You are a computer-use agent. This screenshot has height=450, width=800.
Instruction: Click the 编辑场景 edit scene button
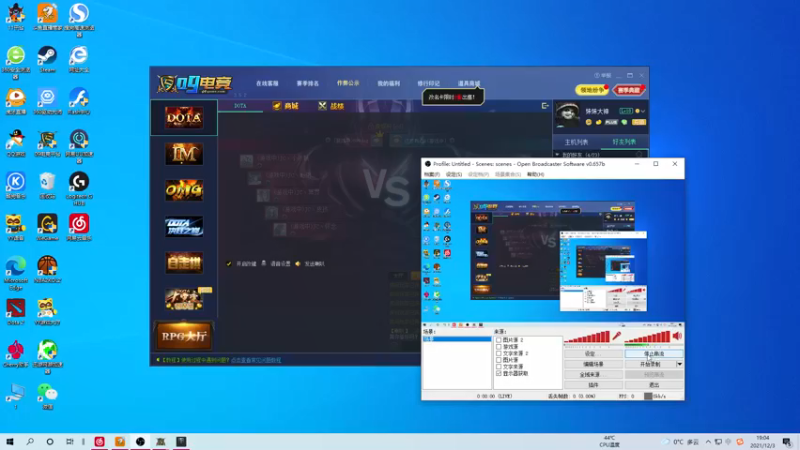593,364
